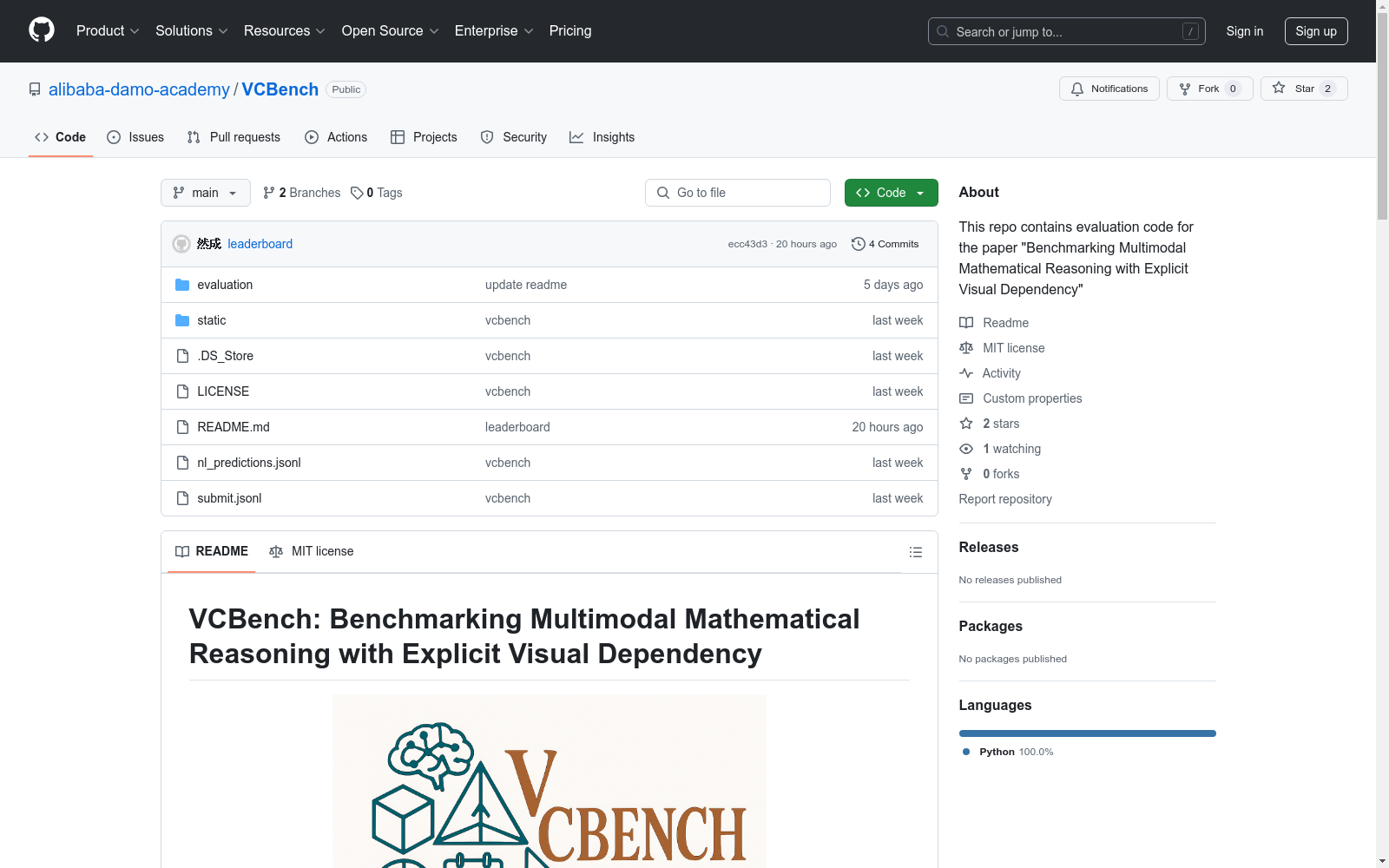Select the README tab in file viewer
This screenshot has width=1389, height=868.
tap(212, 551)
